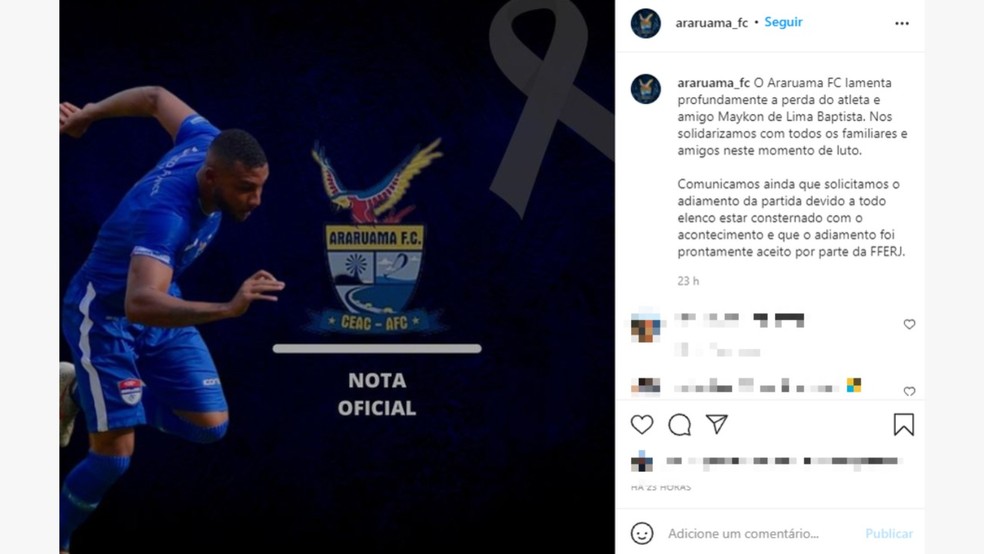This screenshot has width=984, height=554.
Task: Open the Nota Oficial post image
Action: tap(337, 277)
